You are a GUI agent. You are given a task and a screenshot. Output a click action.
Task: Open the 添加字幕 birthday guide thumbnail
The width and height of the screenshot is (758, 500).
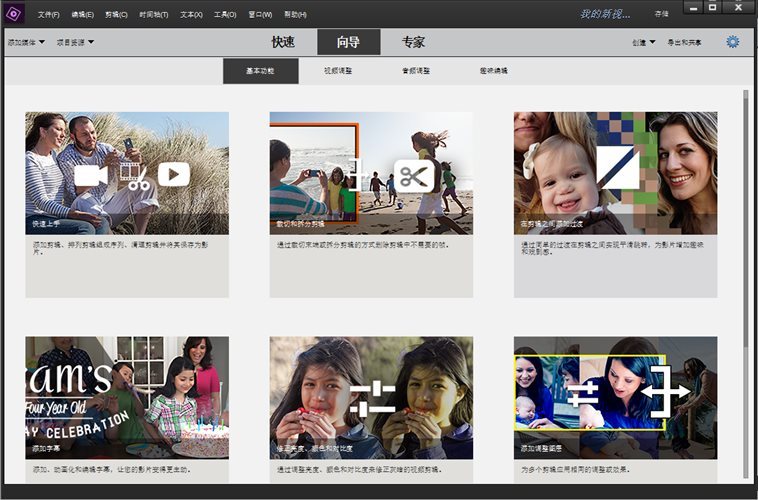[127, 397]
